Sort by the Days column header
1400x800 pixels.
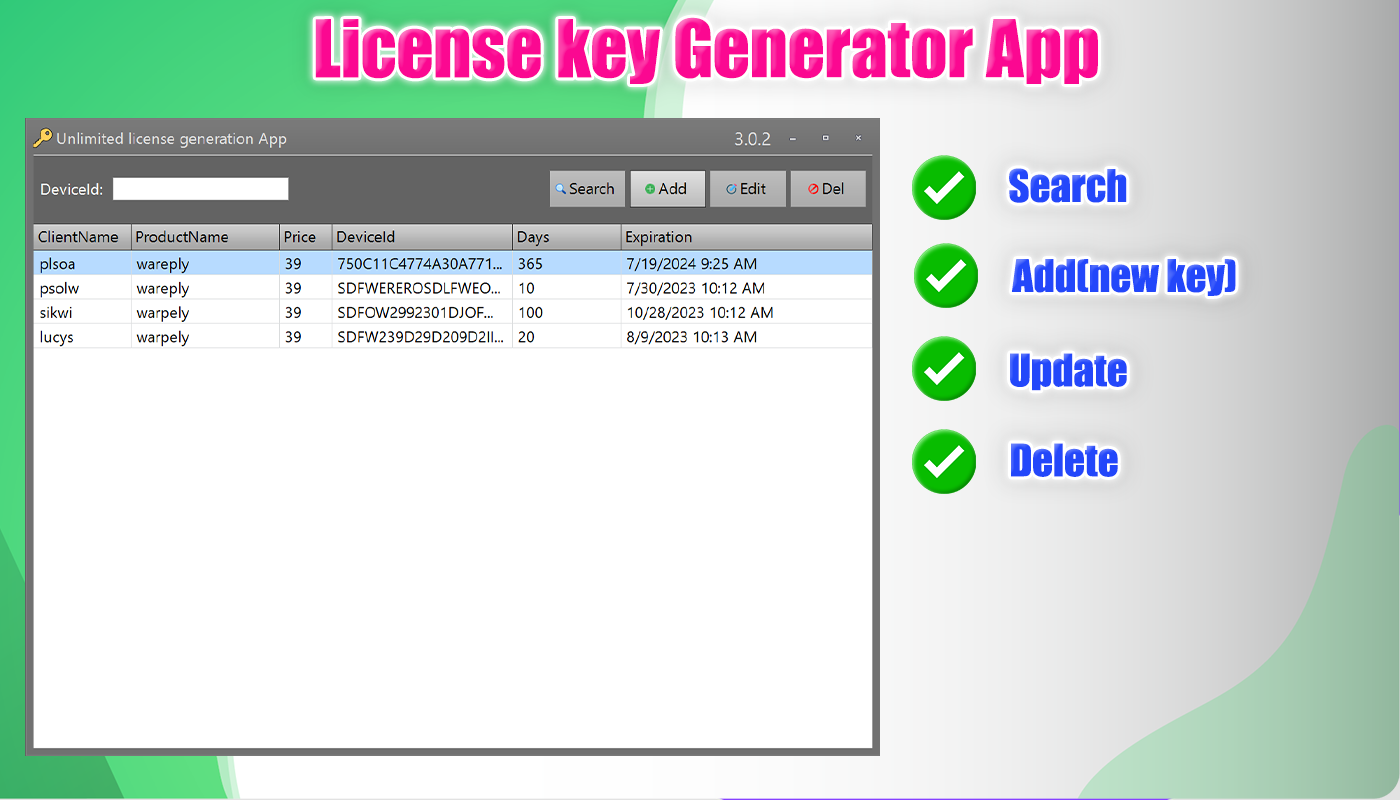tap(533, 237)
